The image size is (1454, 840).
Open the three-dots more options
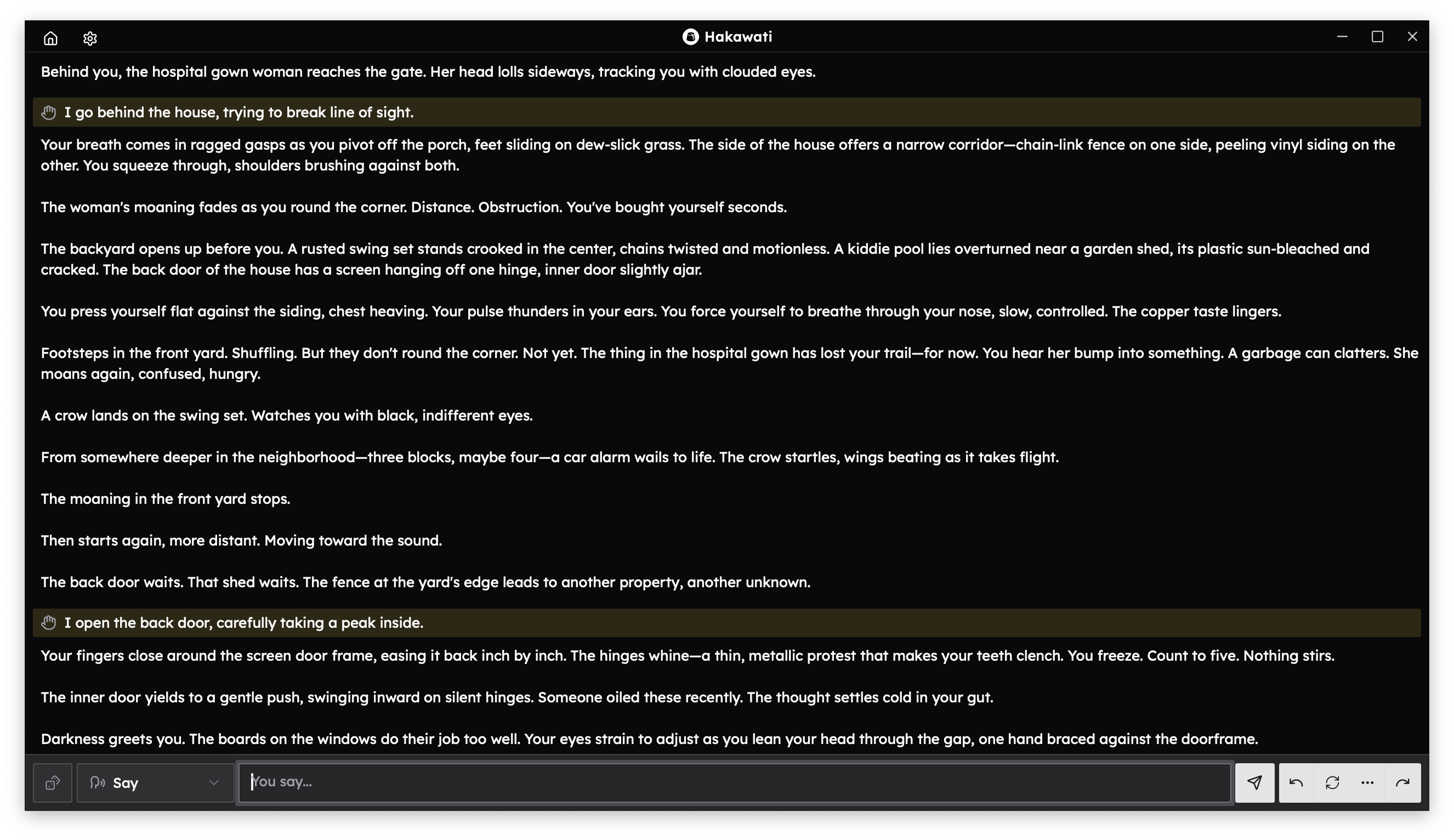[x=1367, y=783]
